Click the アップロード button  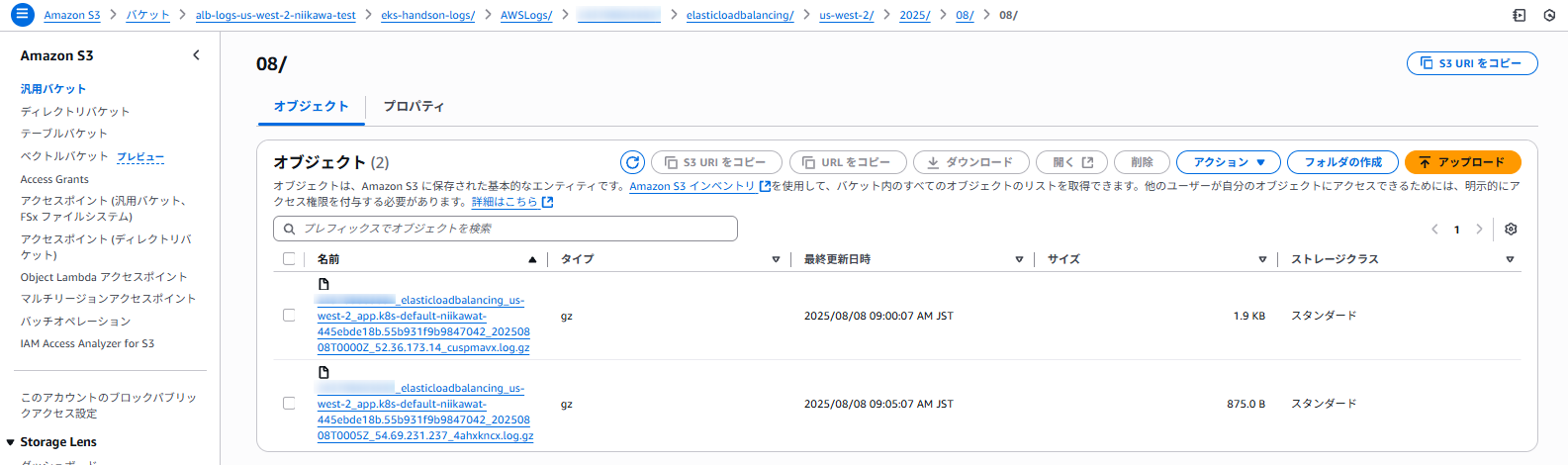1463,162
